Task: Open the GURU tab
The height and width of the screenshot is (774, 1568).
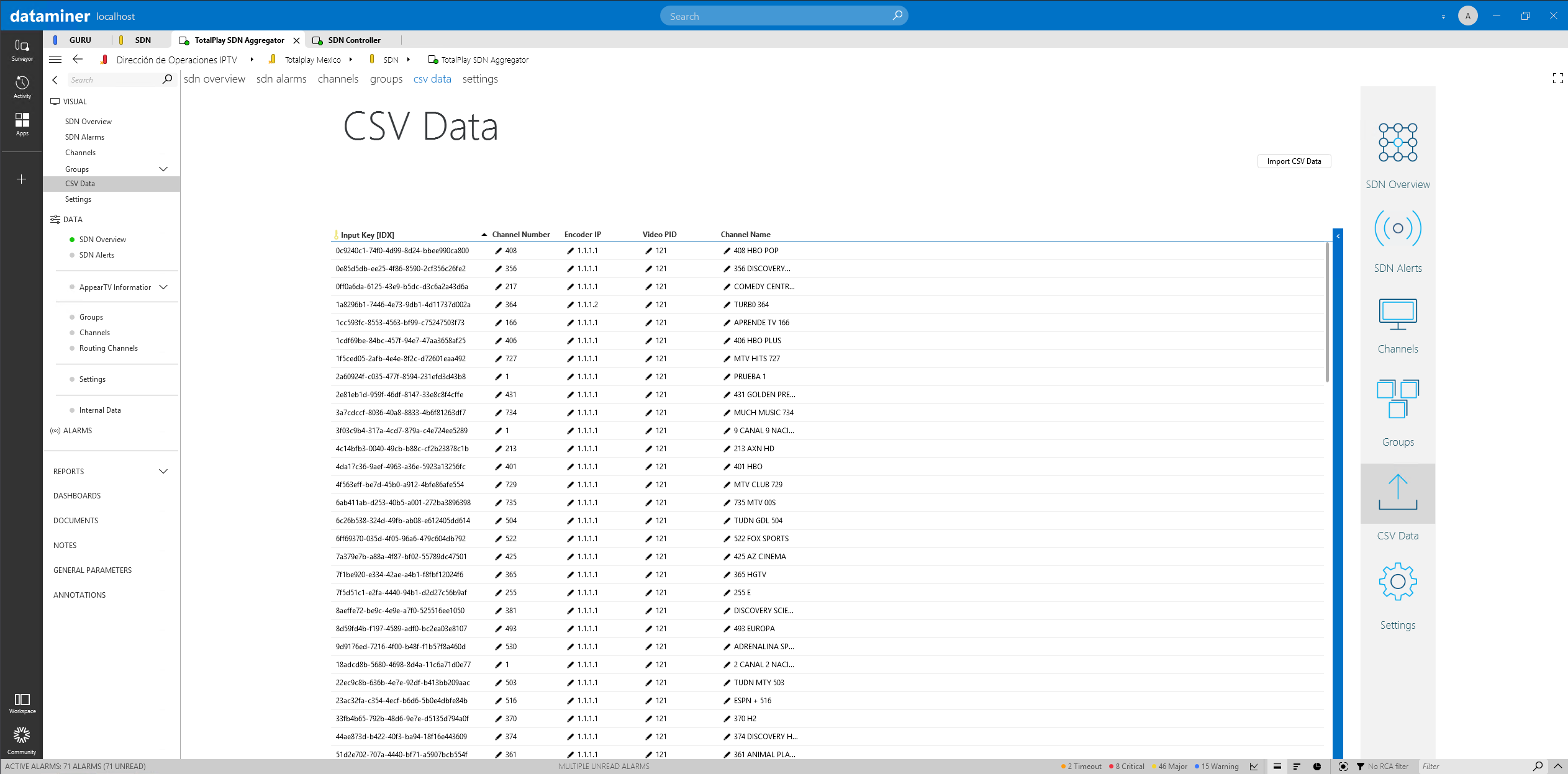Action: point(79,40)
